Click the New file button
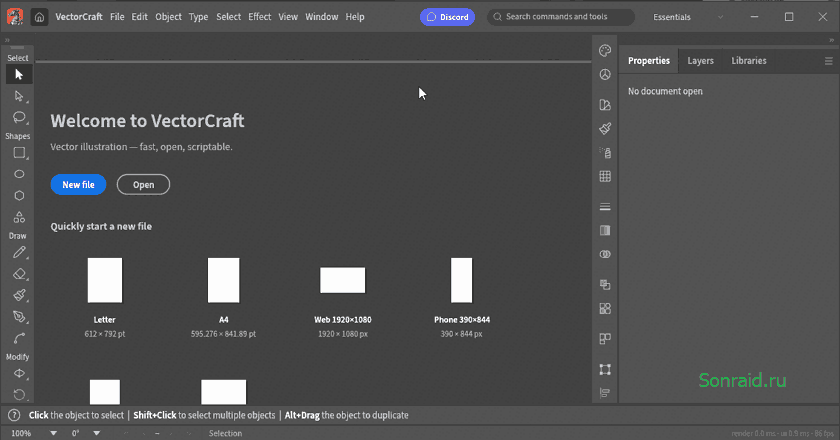Screen dimensions: 840x440 [x=78, y=185]
